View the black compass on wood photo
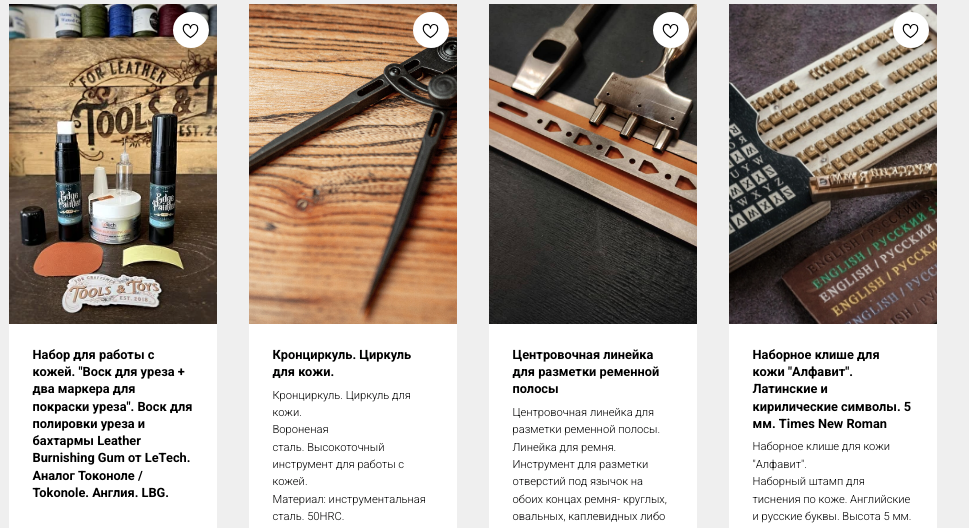Image resolution: width=969 pixels, height=528 pixels. coord(353,164)
